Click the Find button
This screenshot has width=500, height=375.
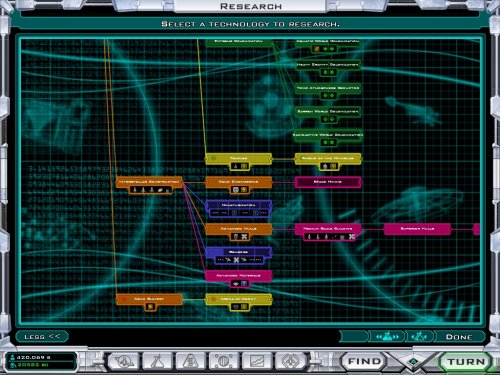pyautogui.click(x=364, y=361)
